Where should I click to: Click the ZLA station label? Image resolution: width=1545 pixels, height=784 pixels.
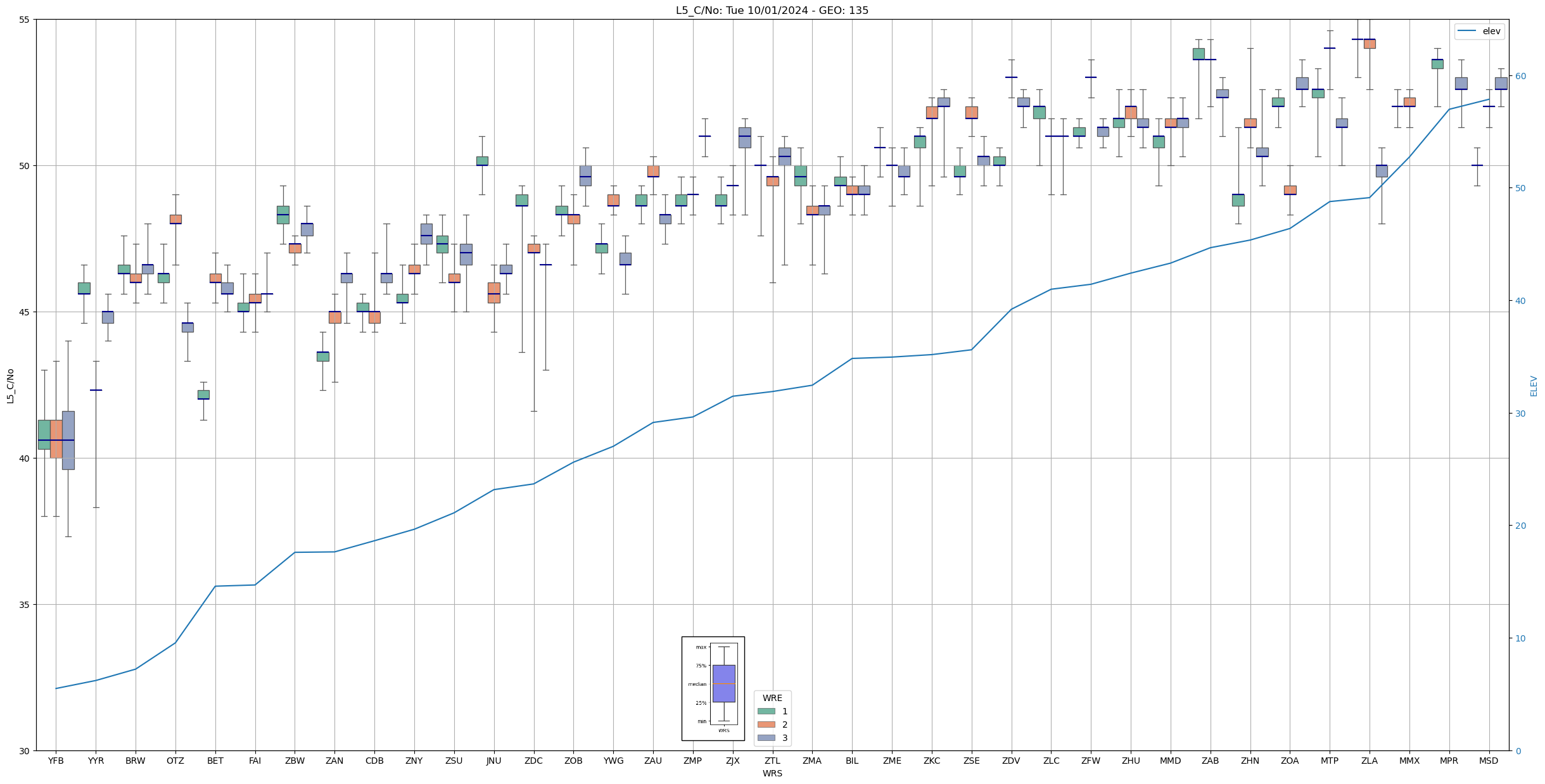coord(1370,761)
